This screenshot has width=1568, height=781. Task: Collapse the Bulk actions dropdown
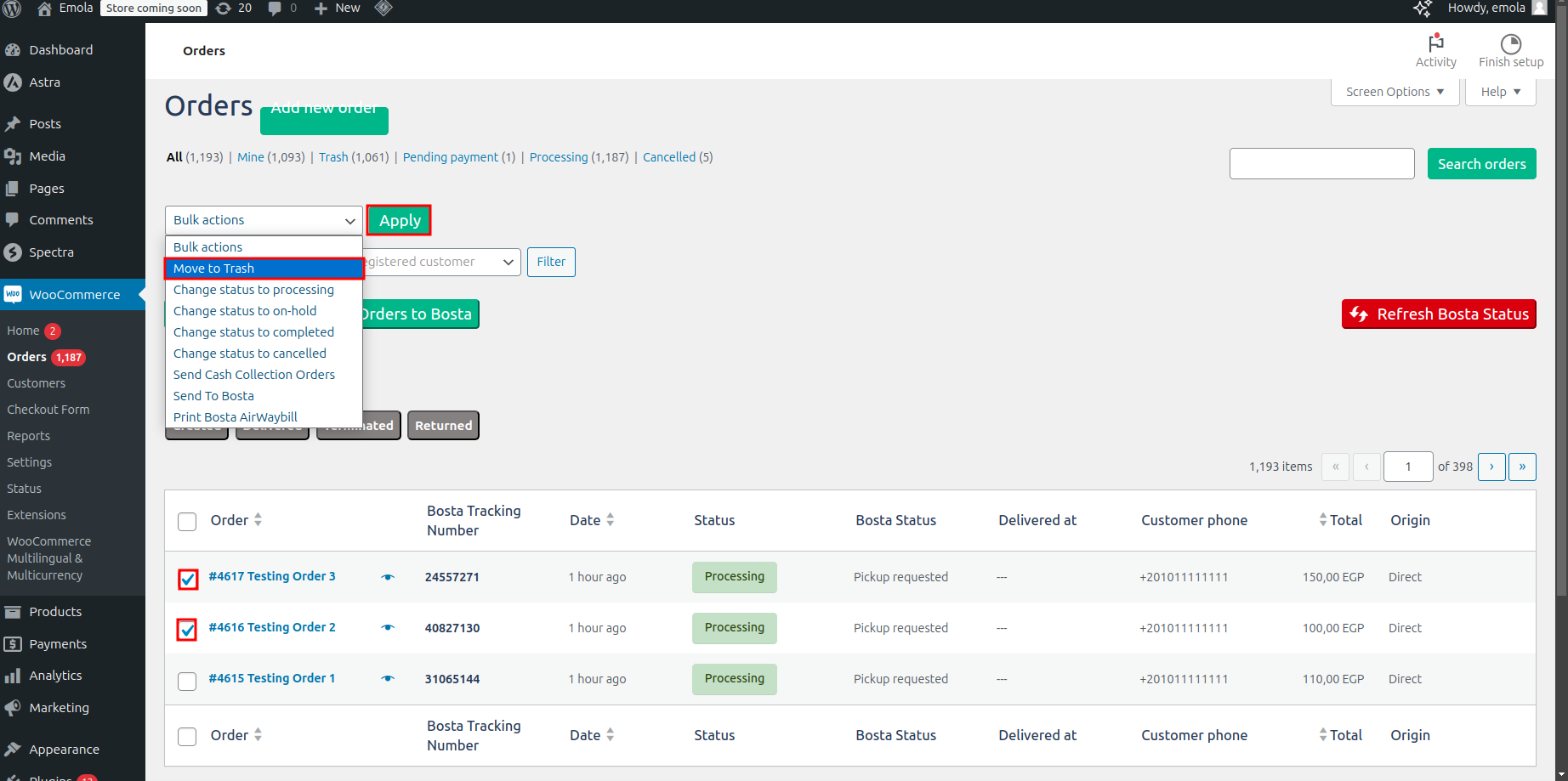pyautogui.click(x=264, y=220)
